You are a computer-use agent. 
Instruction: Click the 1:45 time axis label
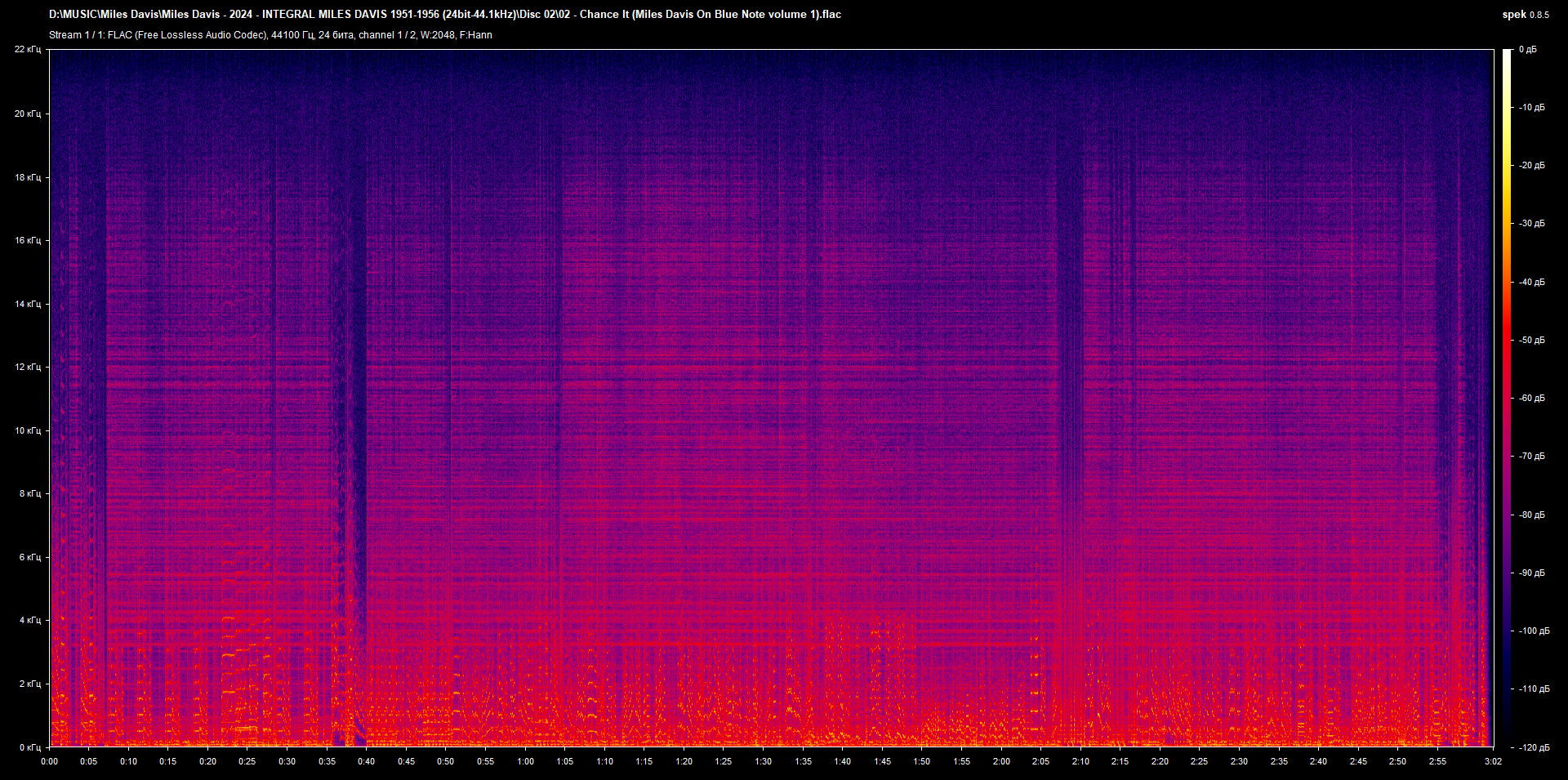883,761
